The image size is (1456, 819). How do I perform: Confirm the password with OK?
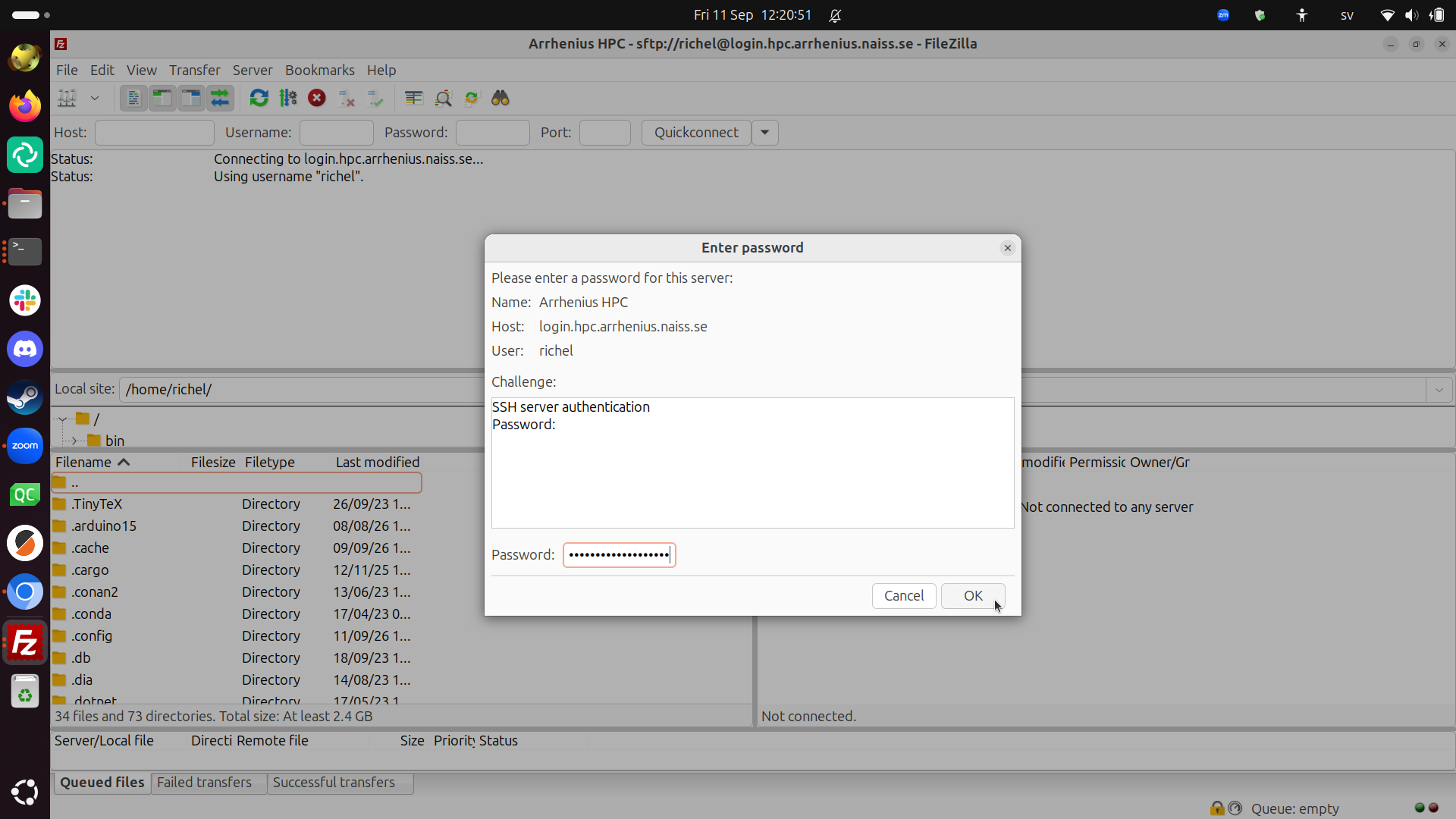pyautogui.click(x=973, y=596)
